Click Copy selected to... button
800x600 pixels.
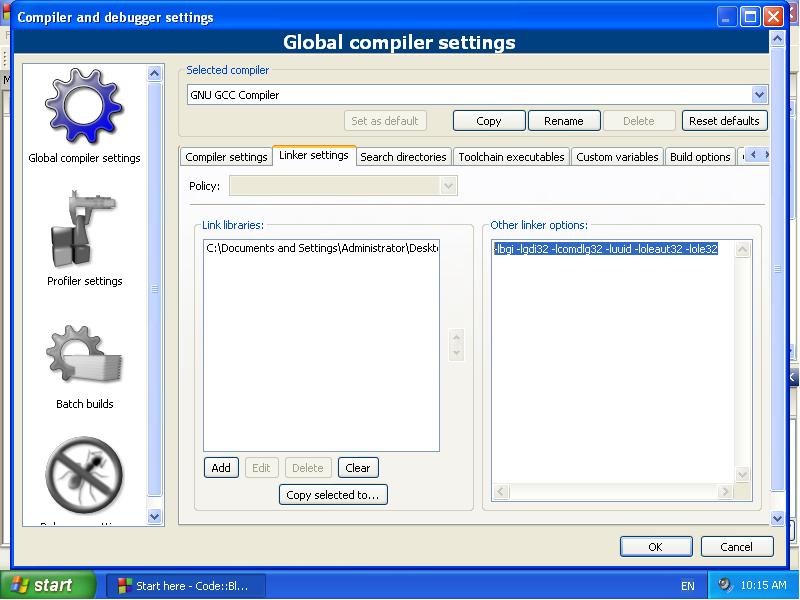tap(333, 495)
